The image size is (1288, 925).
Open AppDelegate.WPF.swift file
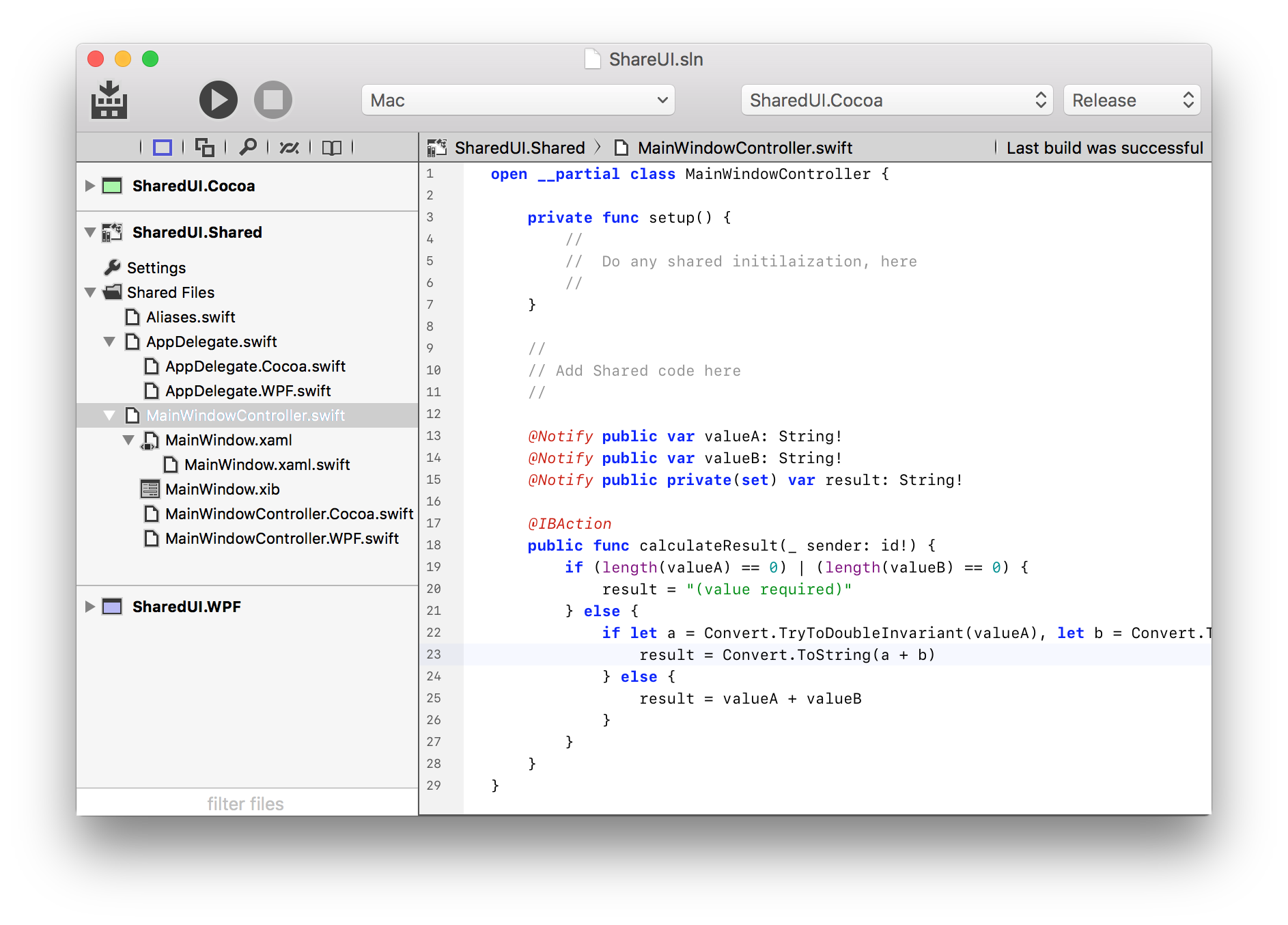pyautogui.click(x=248, y=391)
